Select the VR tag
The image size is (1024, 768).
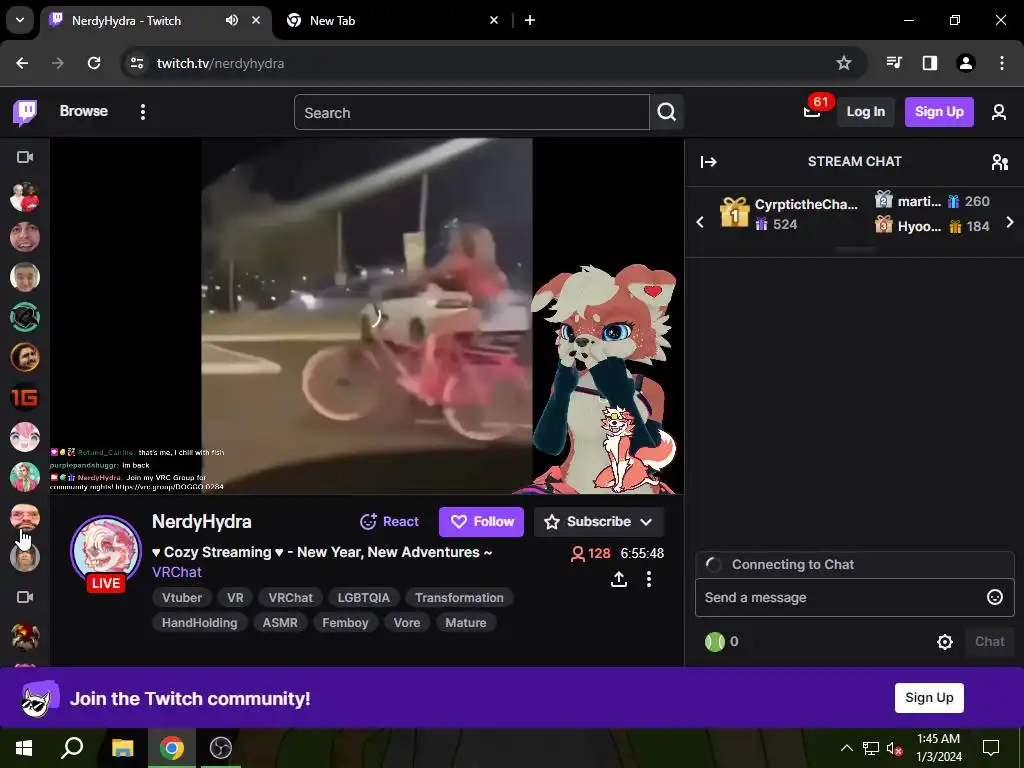click(x=235, y=598)
